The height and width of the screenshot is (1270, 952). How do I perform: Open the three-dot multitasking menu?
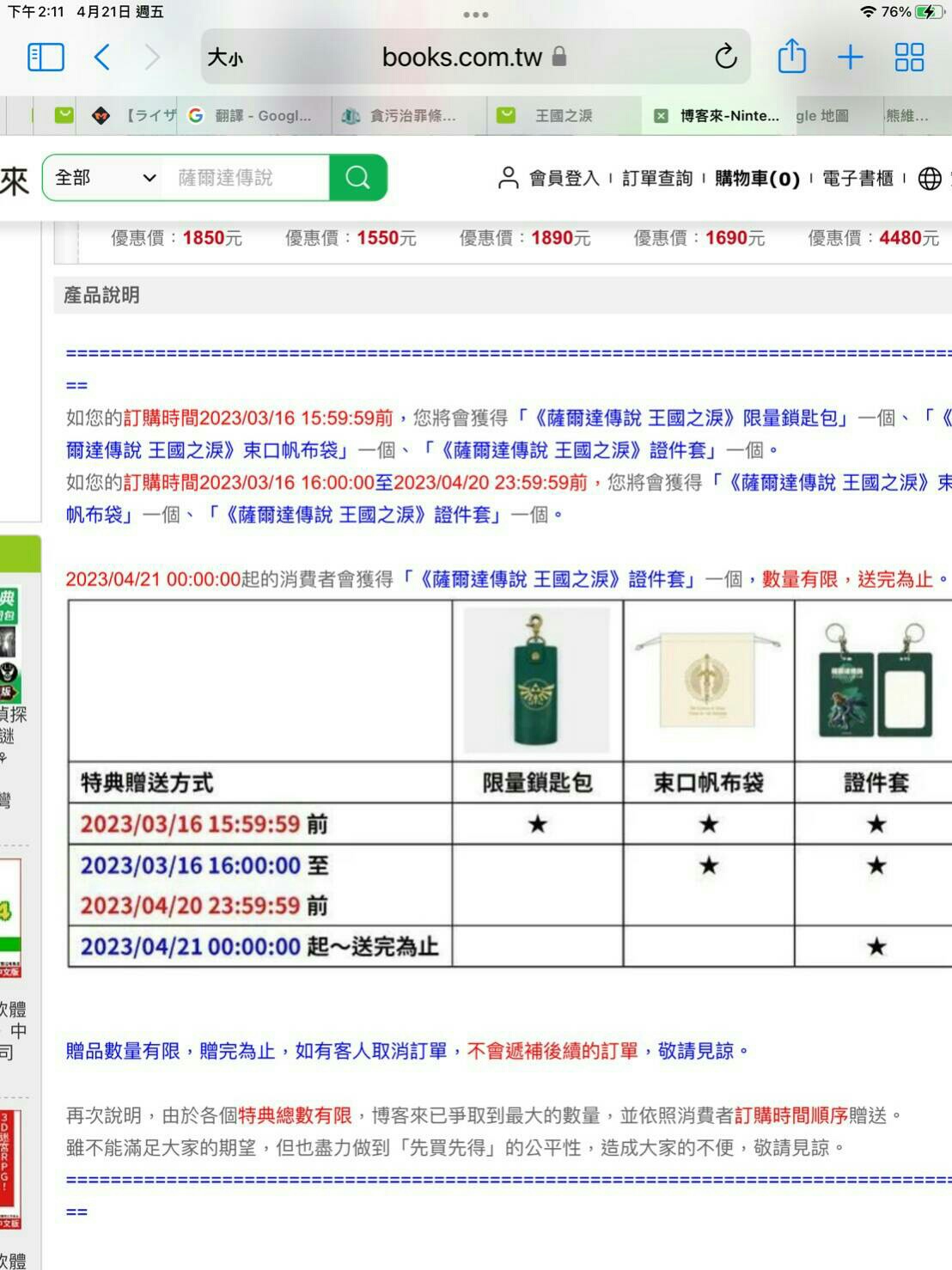click(x=475, y=15)
